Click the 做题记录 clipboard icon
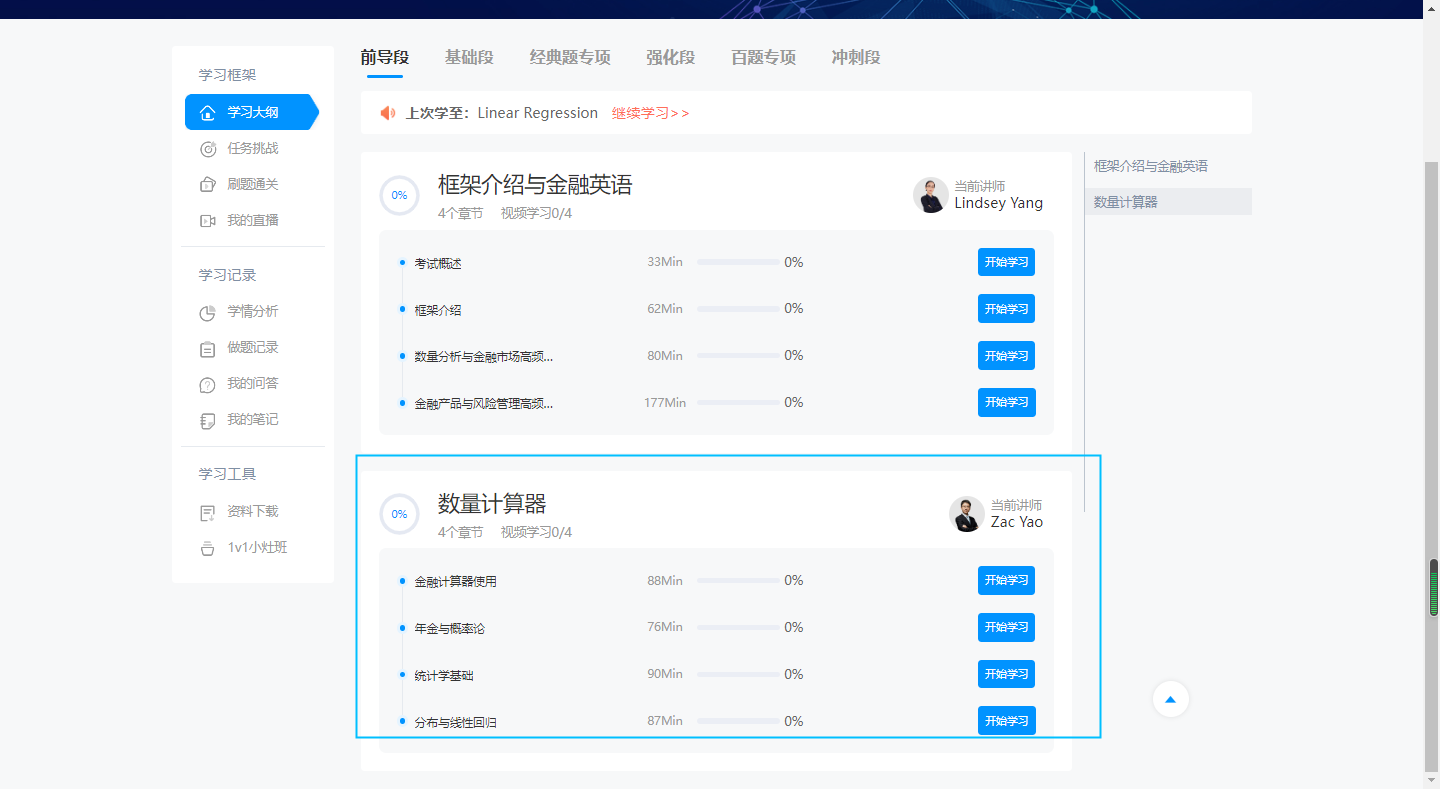 tap(208, 349)
